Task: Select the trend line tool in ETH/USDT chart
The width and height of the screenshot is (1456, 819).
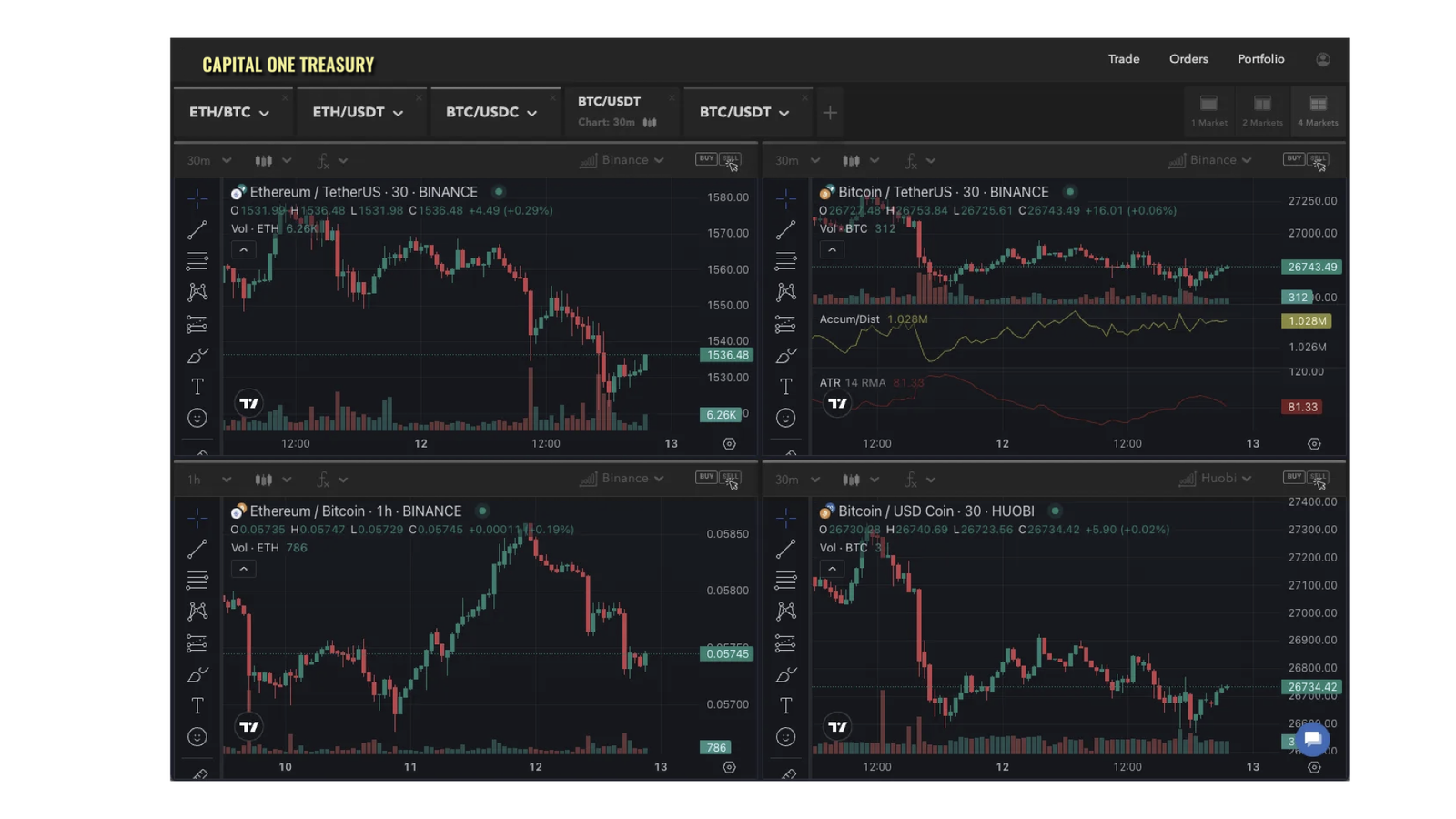Action: [x=197, y=229]
